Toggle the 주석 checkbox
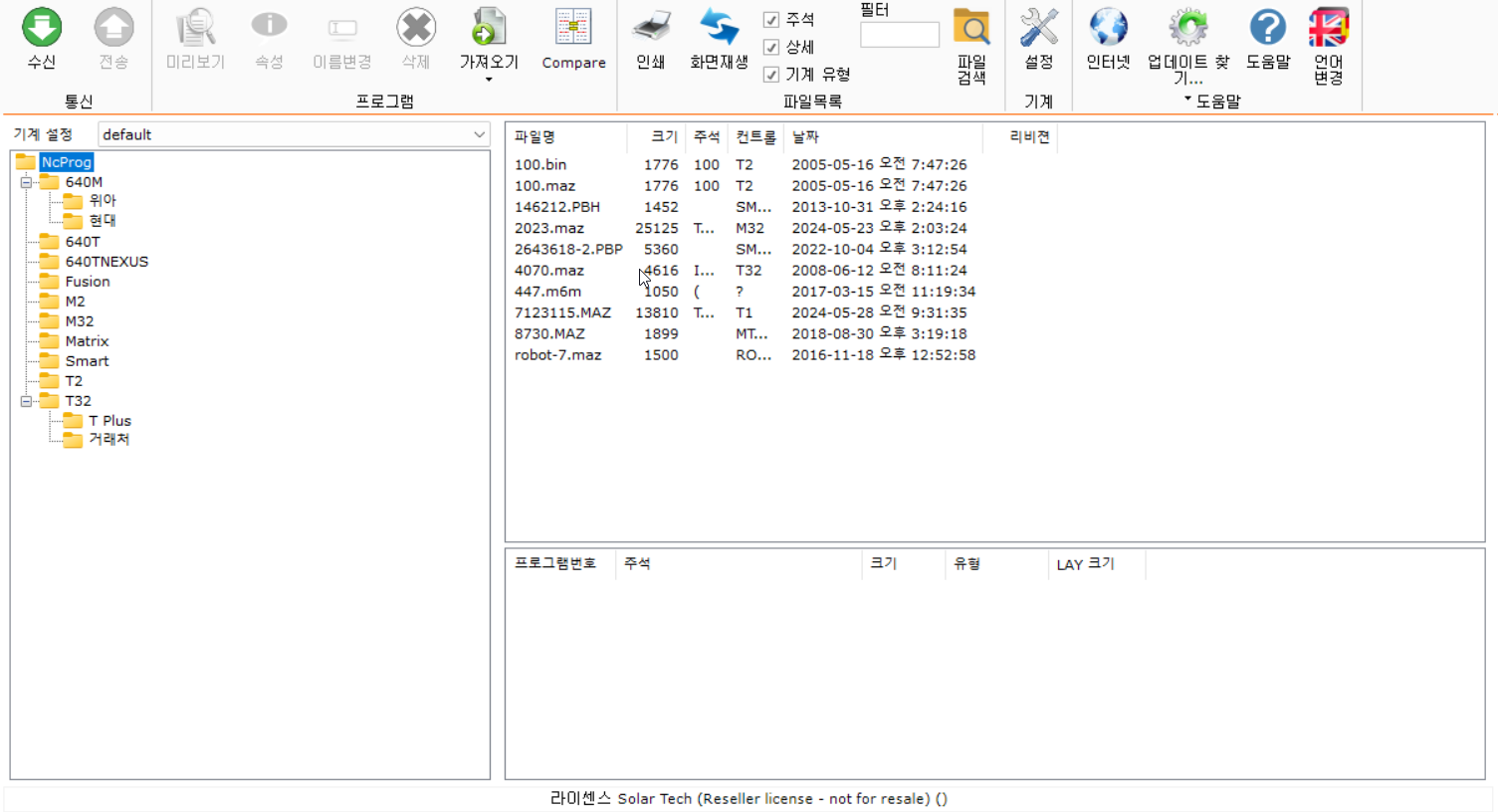The width and height of the screenshot is (1498, 812). (x=771, y=20)
